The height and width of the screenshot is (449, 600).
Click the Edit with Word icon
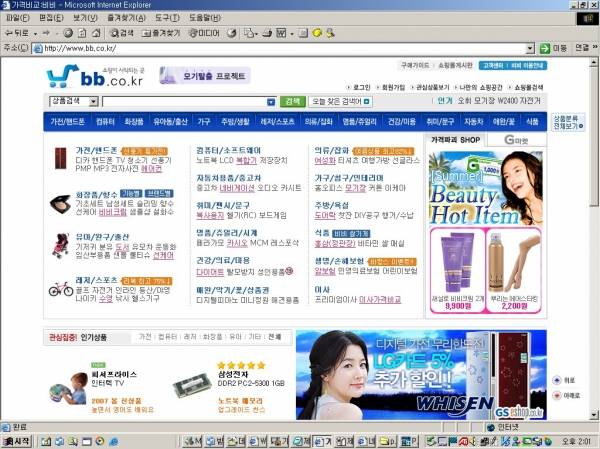(x=281, y=33)
